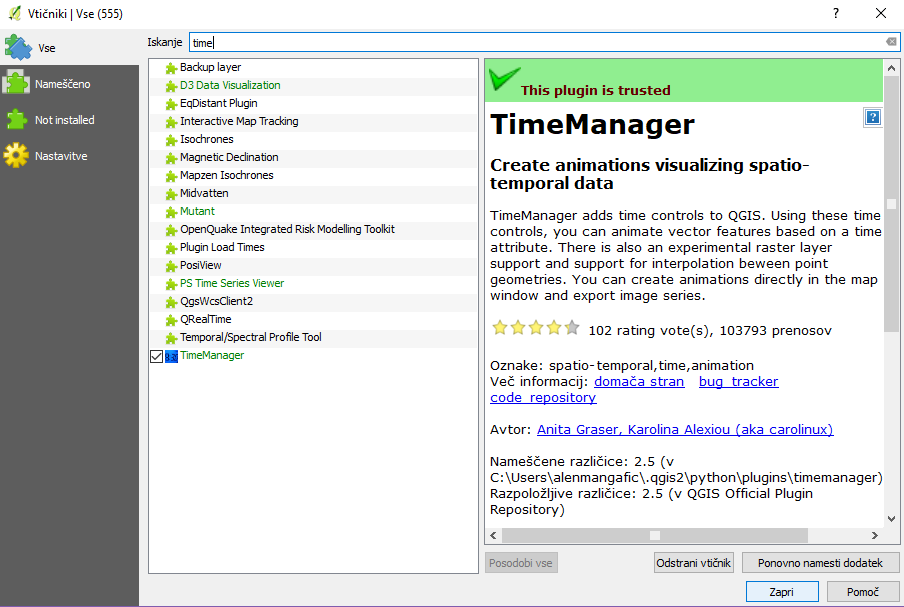The width and height of the screenshot is (904, 607).
Task: Uncheck the TimeManager plugin checkbox
Action: tap(156, 356)
